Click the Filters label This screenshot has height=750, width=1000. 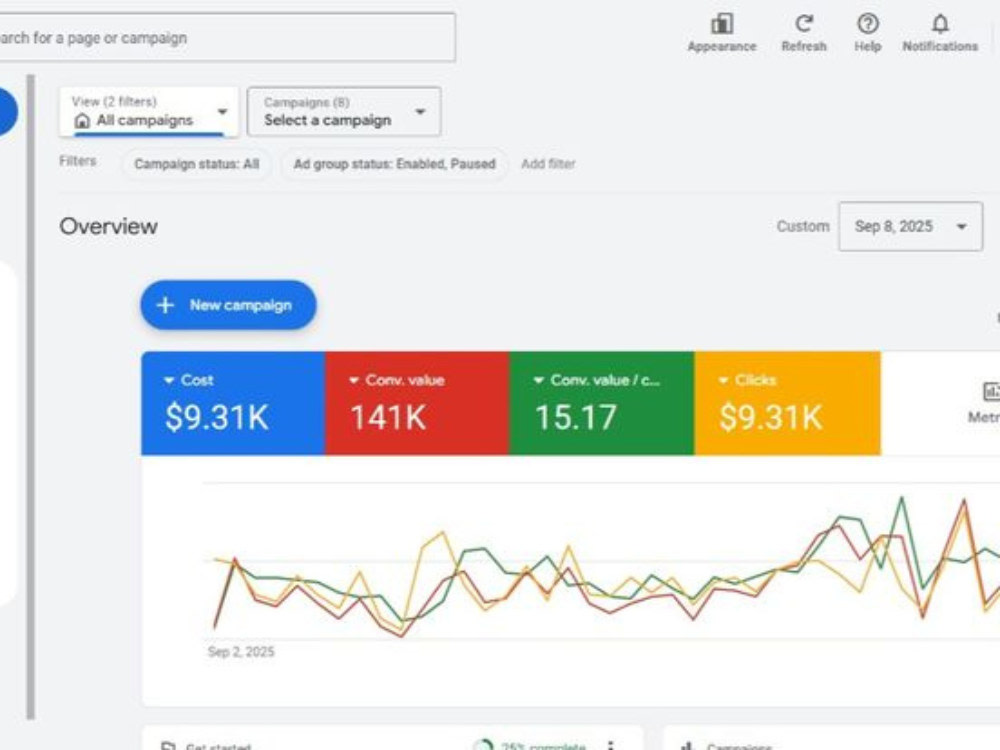click(78, 161)
